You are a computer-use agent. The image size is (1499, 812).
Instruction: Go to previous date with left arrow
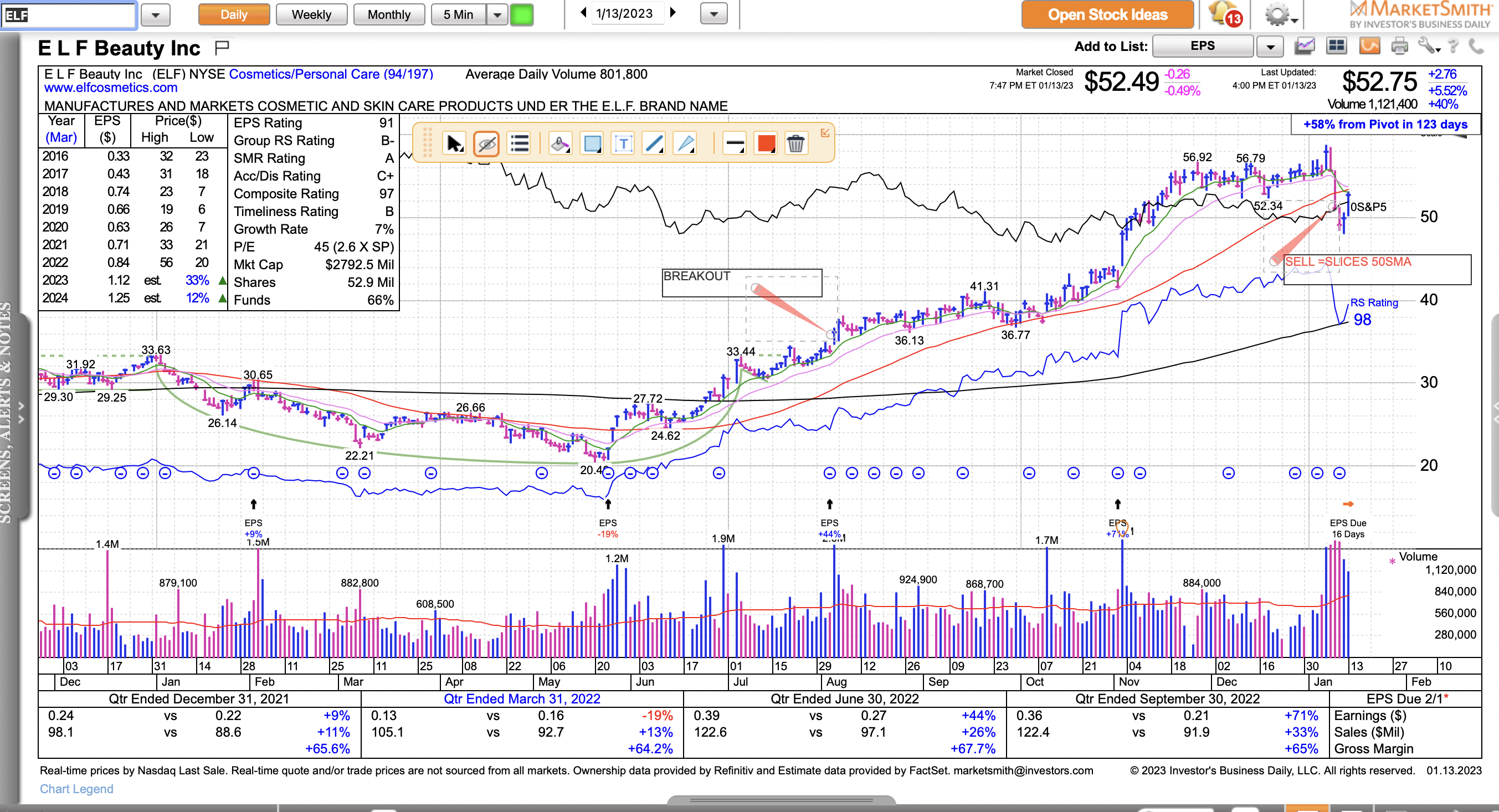pos(583,13)
